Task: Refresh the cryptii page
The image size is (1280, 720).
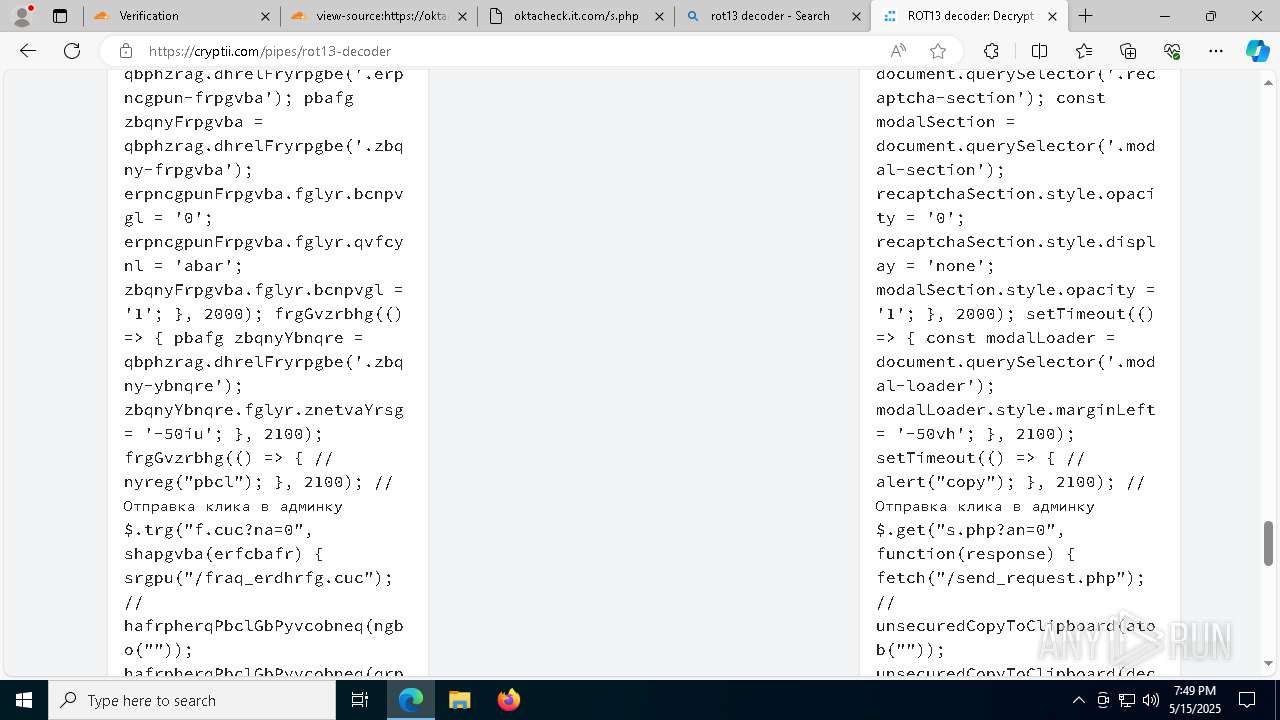Action: [x=72, y=51]
